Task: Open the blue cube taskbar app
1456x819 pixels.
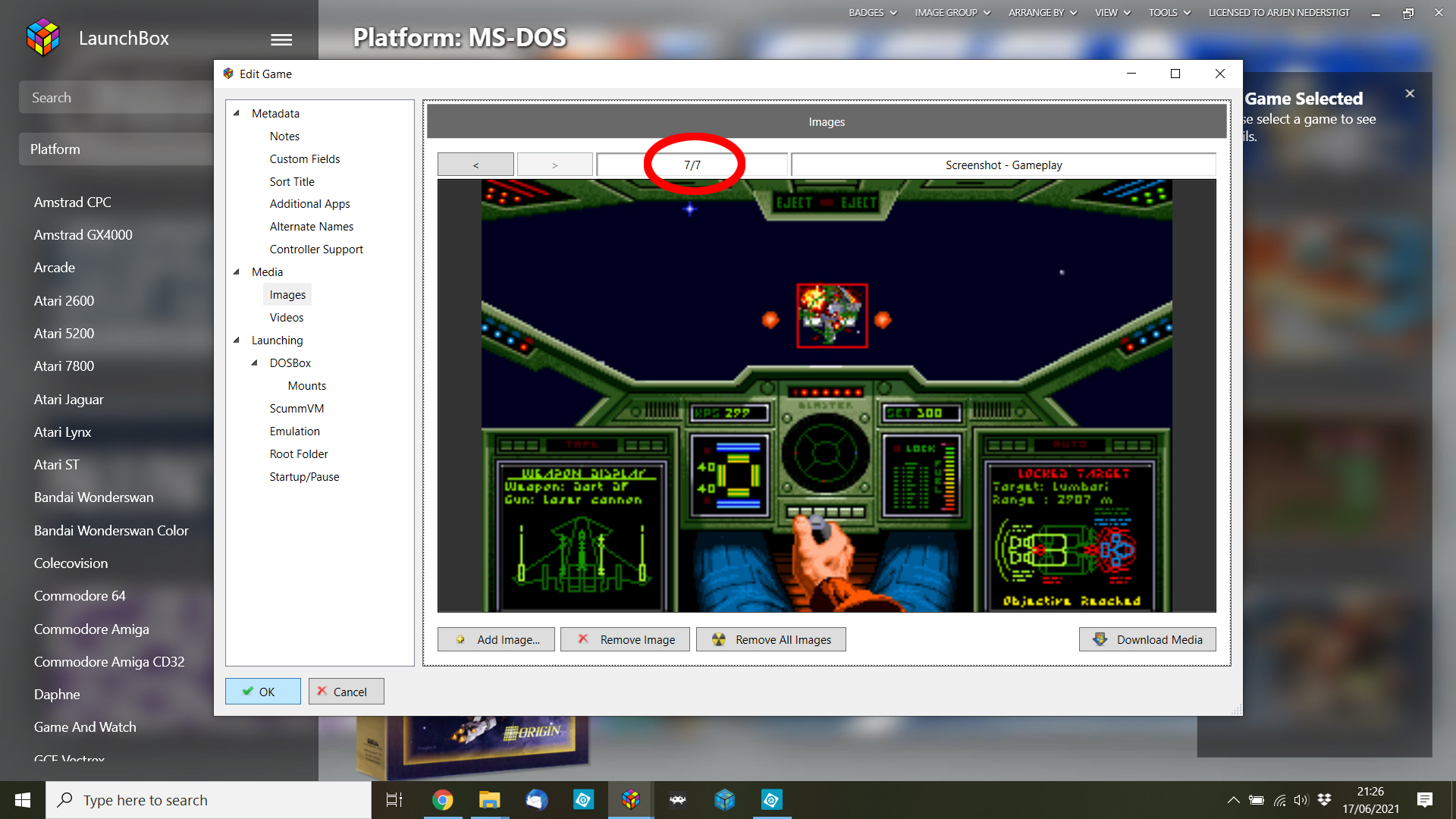Action: [x=725, y=800]
